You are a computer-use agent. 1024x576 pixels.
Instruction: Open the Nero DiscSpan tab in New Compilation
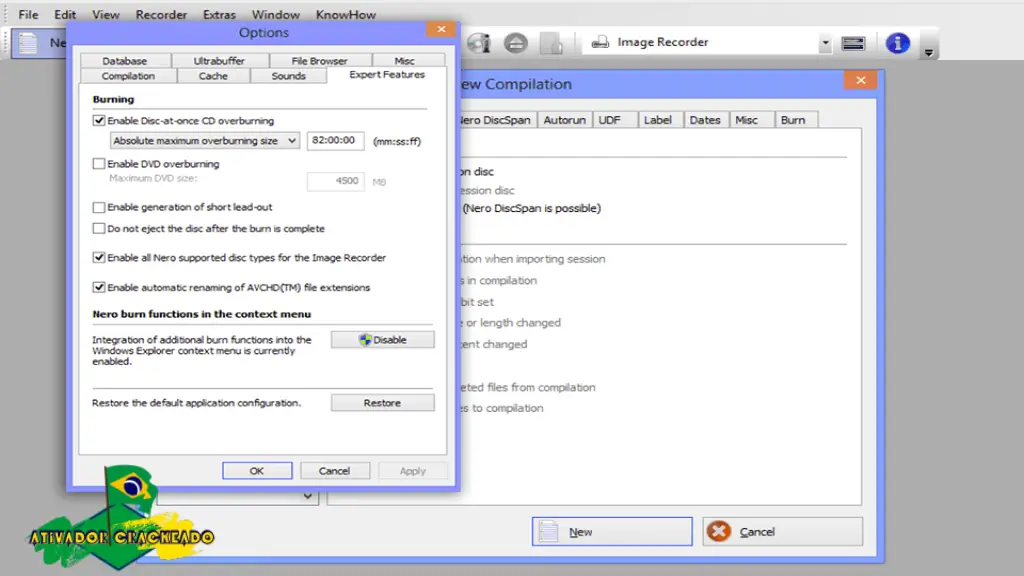coord(499,120)
